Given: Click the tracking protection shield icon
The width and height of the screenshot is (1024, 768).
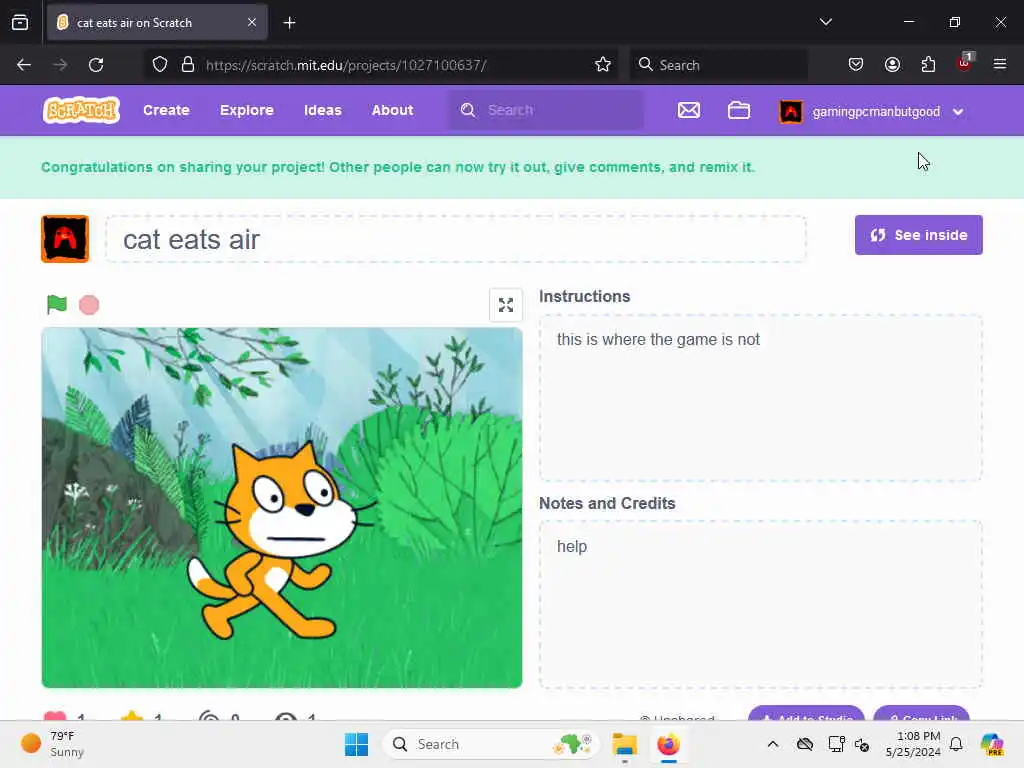Looking at the screenshot, I should coord(160,65).
